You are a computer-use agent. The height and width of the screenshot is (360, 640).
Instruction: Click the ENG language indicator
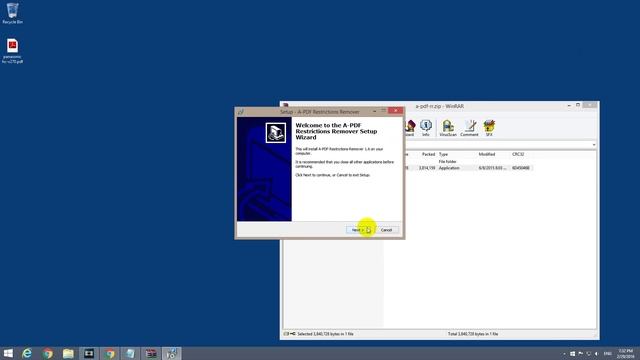coord(607,354)
